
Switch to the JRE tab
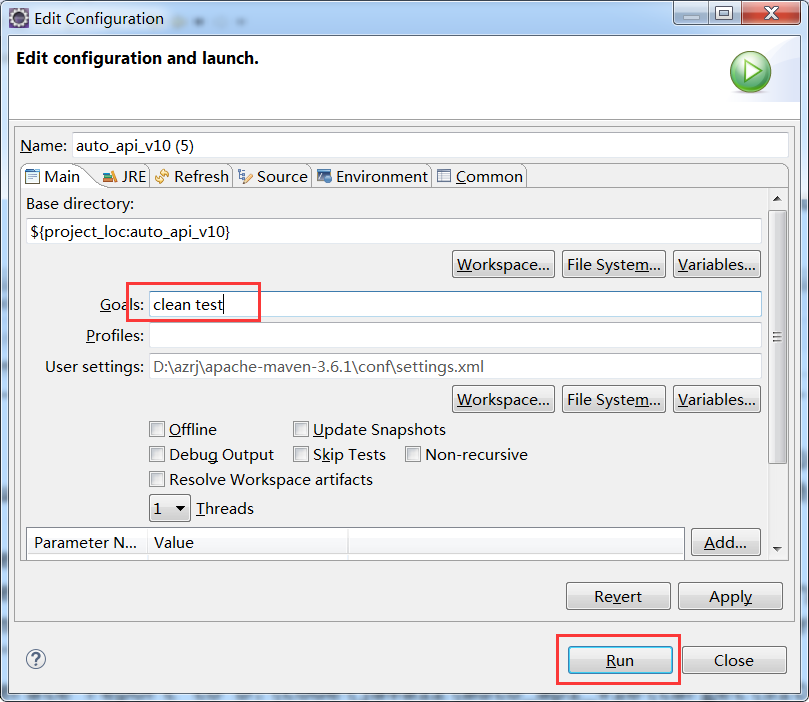pos(124,176)
